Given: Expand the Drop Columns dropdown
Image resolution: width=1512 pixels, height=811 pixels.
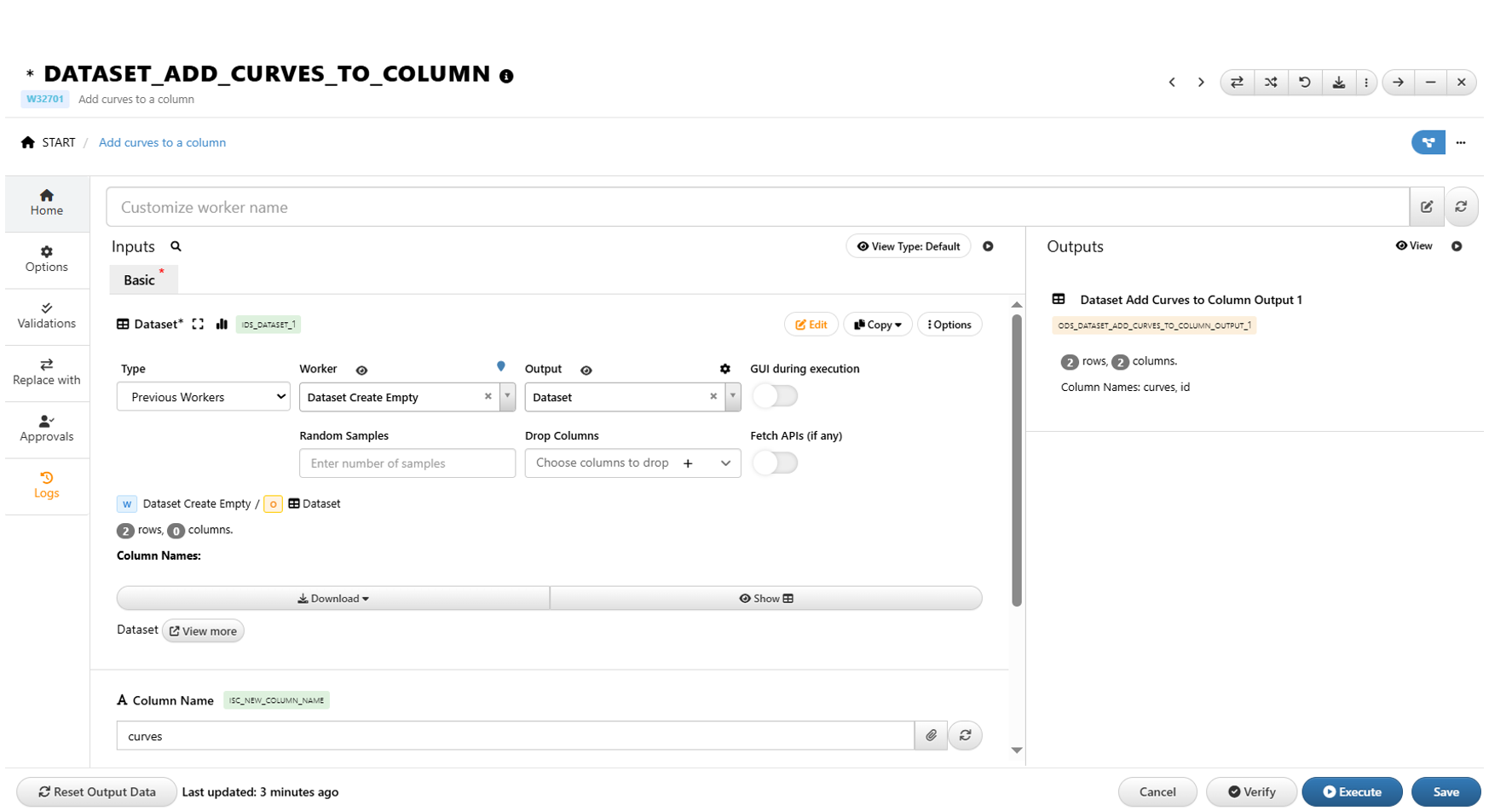Looking at the screenshot, I should [x=724, y=463].
